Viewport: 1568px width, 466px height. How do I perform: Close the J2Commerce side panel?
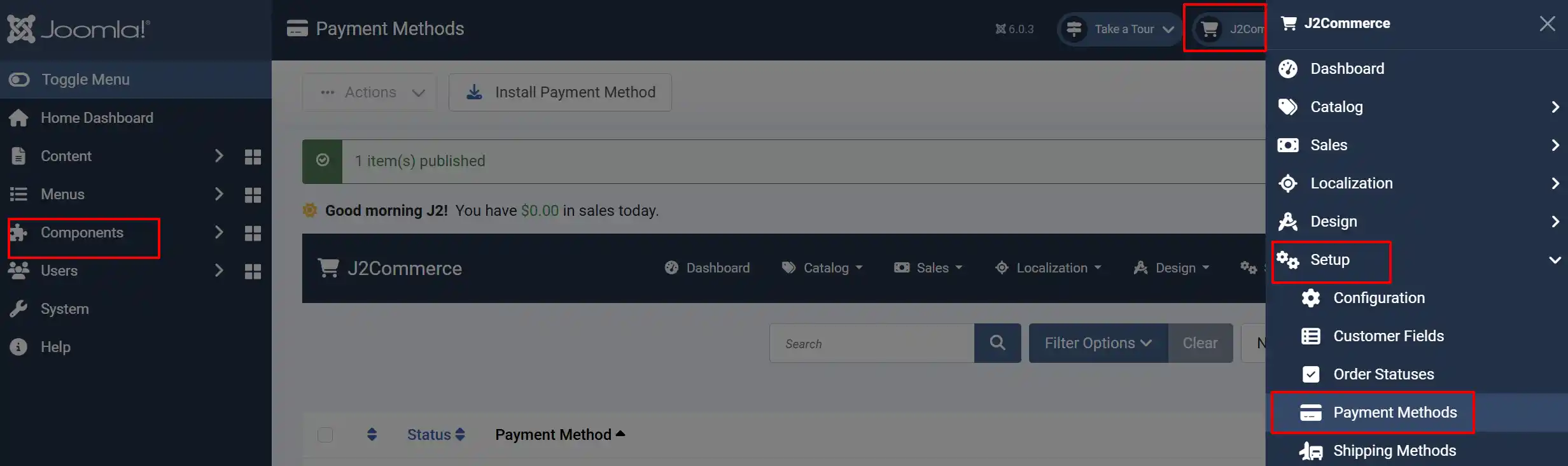point(1547,24)
